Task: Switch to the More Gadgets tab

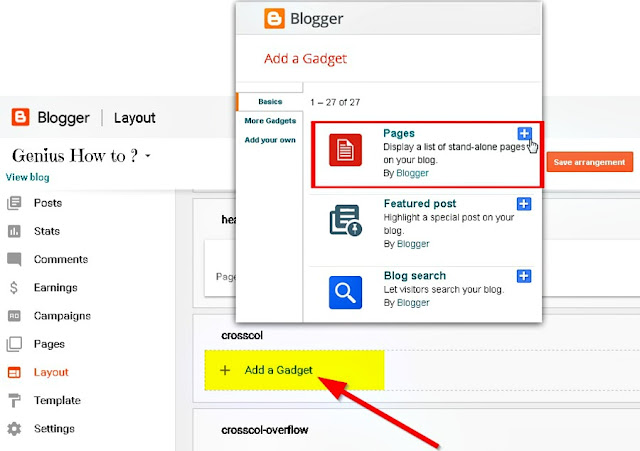Action: [x=270, y=121]
